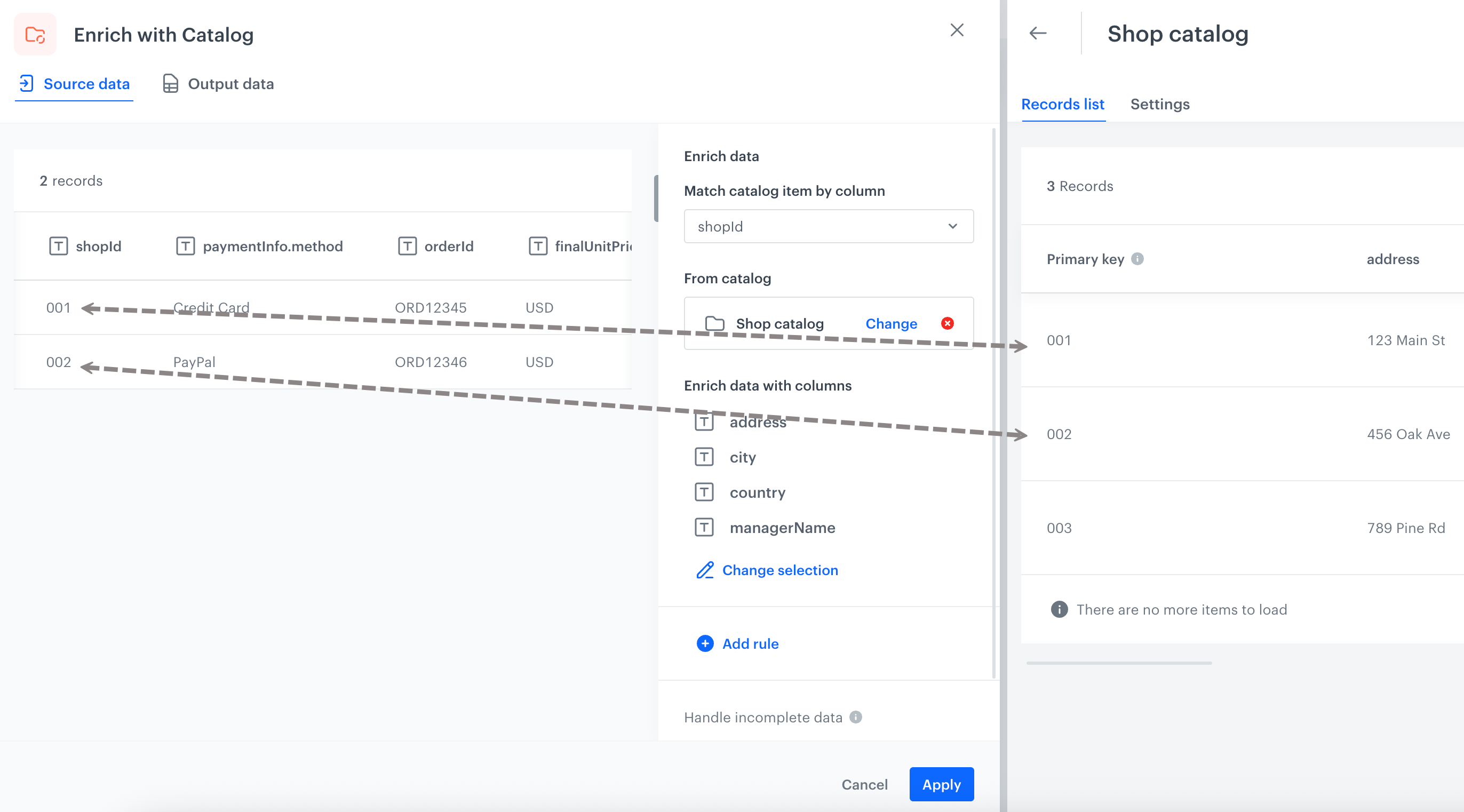Screen dimensions: 1464x812
Task: Switch to the Settings tab
Action: pos(1159,104)
